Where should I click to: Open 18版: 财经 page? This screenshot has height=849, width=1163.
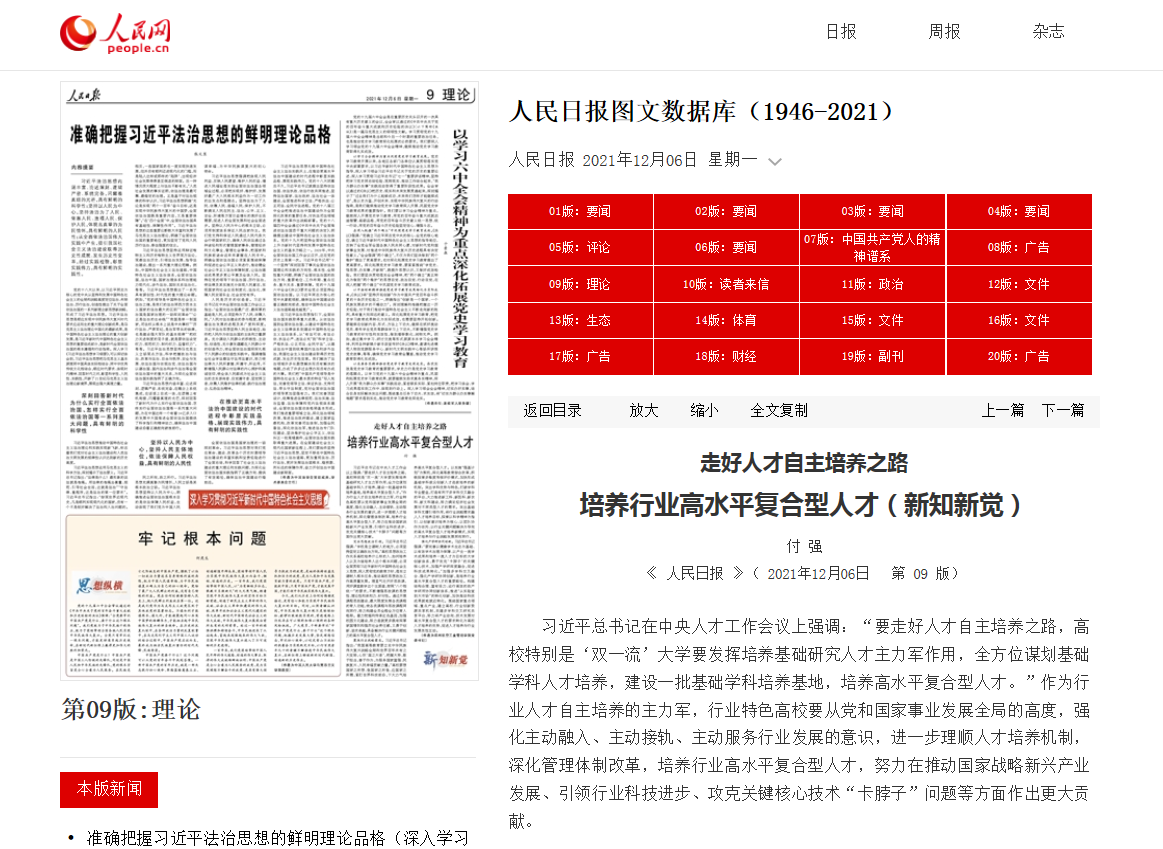pyautogui.click(x=726, y=356)
